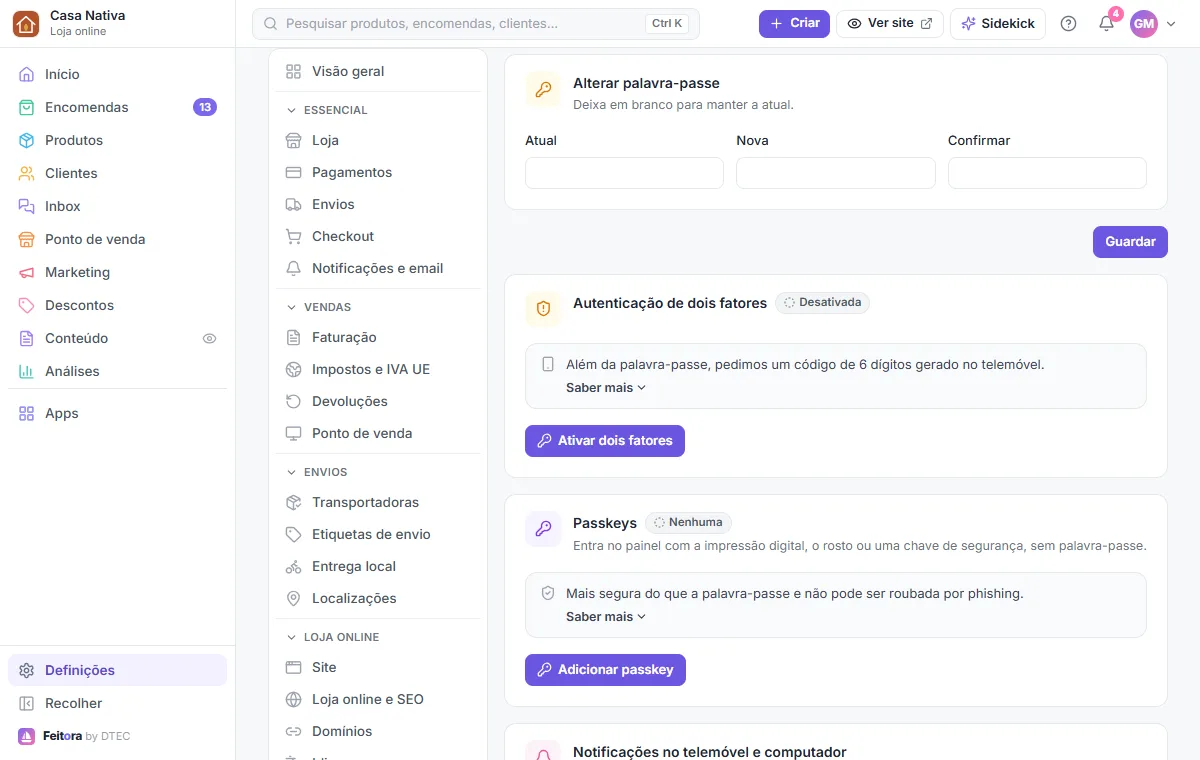This screenshot has height=760, width=1200.
Task: Collapse sidebar with Recolher
Action: point(117,703)
